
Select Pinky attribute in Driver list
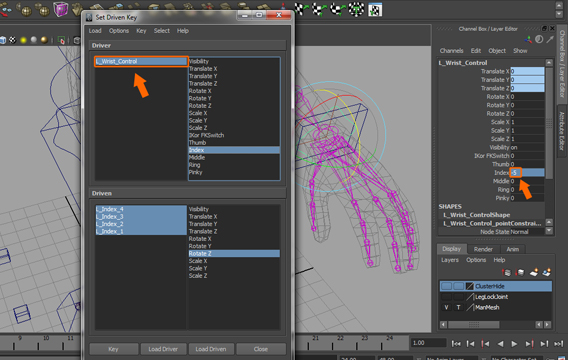pyautogui.click(x=234, y=172)
